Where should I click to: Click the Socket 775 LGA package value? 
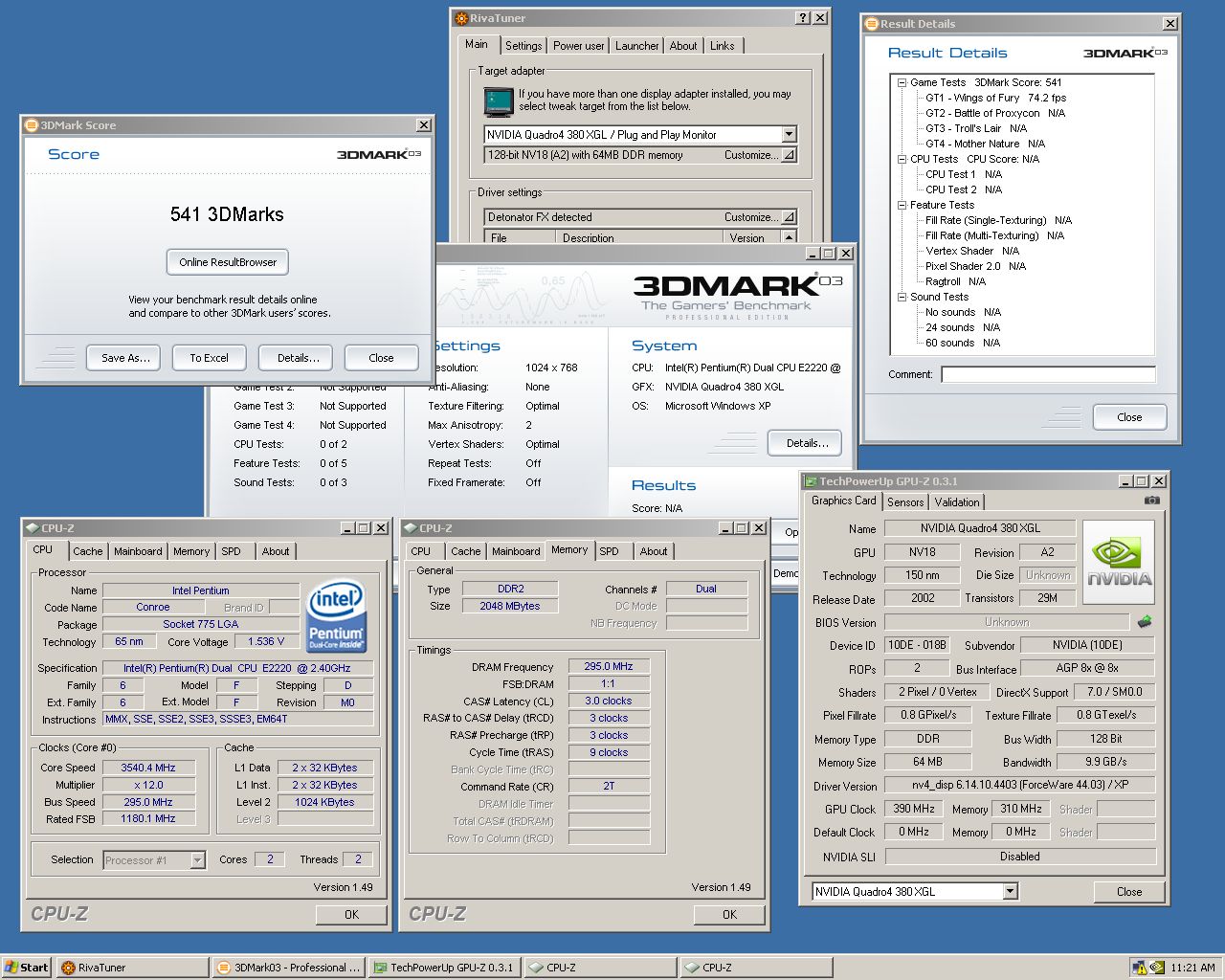pyautogui.click(x=201, y=624)
